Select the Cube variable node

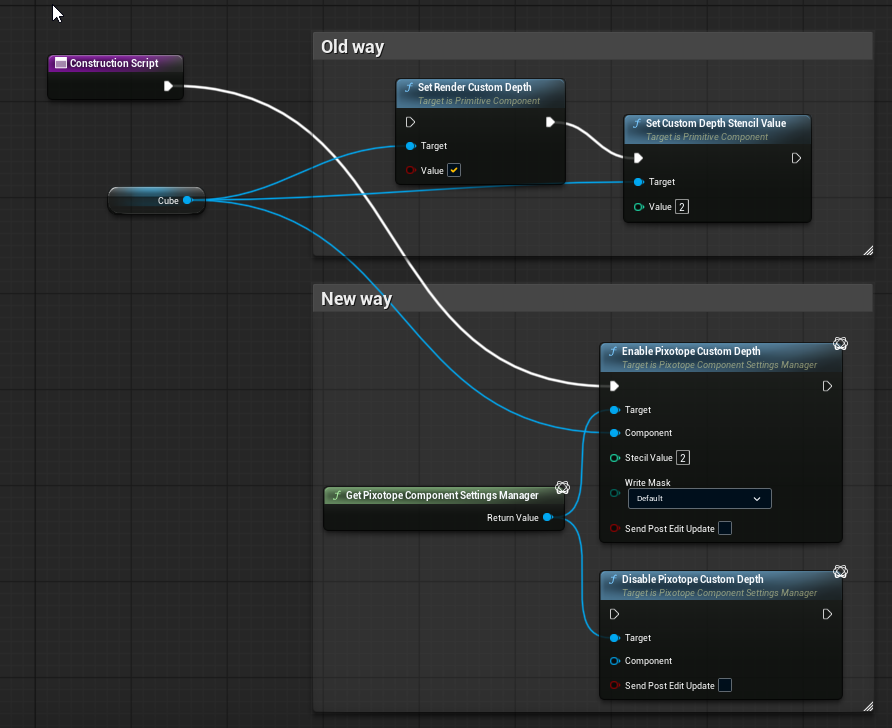pyautogui.click(x=156, y=200)
